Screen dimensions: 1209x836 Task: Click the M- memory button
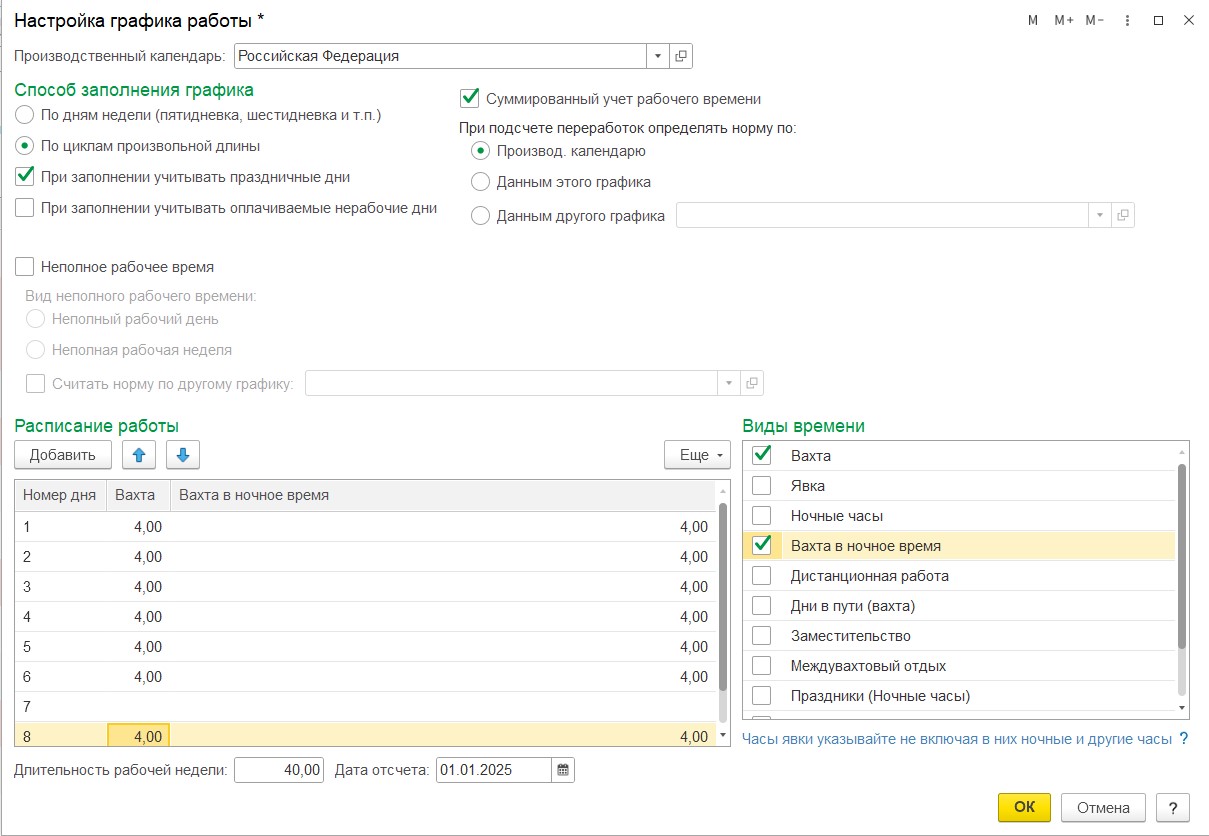tap(1094, 21)
